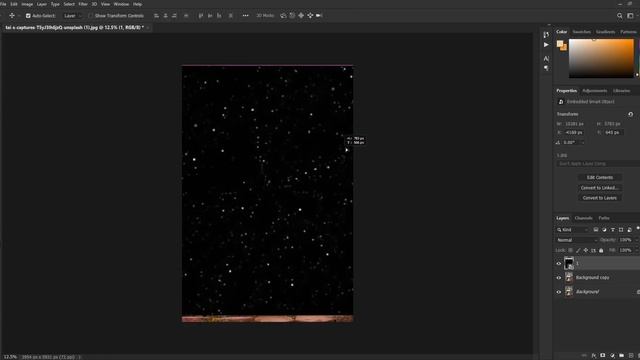Enable Show Transform Controls checkbox
The width and height of the screenshot is (640, 360).
[90, 16]
